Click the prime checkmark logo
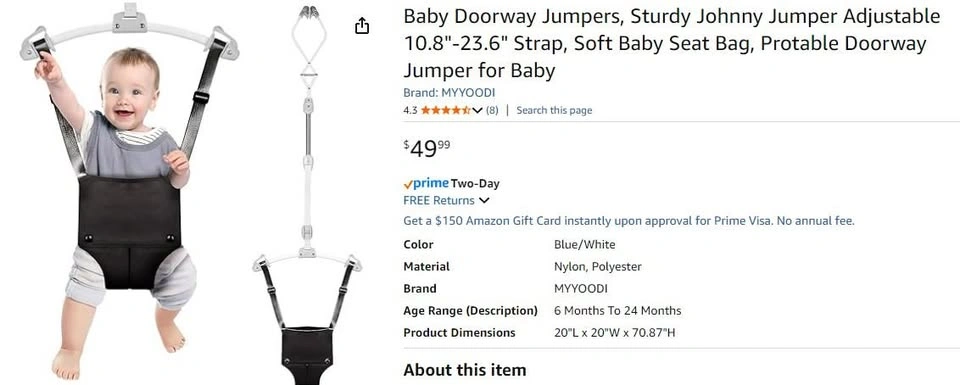This screenshot has width=960, height=385. 426,183
